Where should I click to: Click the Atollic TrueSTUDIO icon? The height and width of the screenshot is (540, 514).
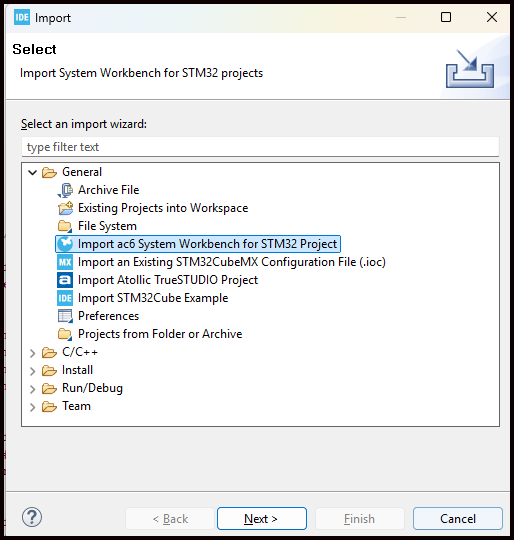[65, 280]
